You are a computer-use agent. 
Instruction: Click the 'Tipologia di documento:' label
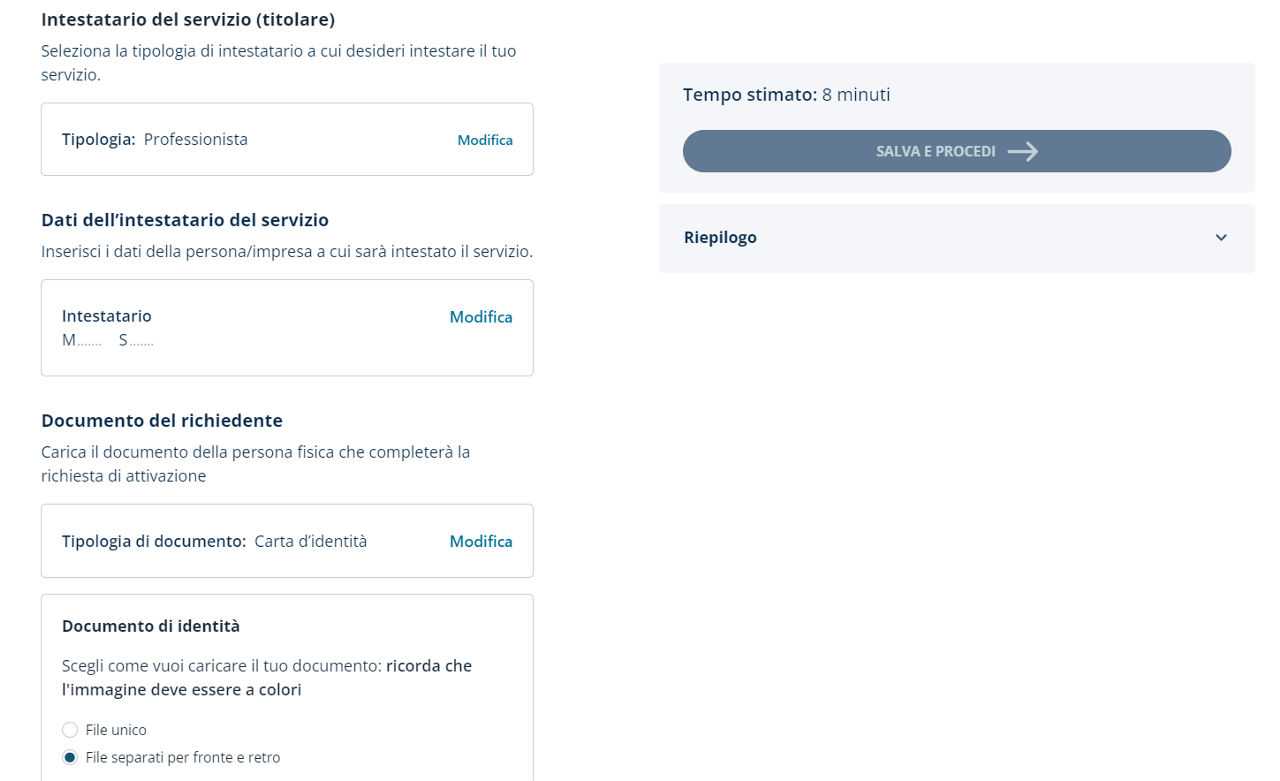point(154,541)
